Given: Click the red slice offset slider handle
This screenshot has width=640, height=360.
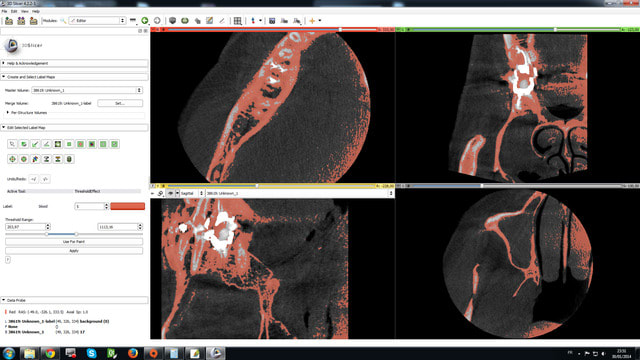Looking at the screenshot, I should pos(340,29).
